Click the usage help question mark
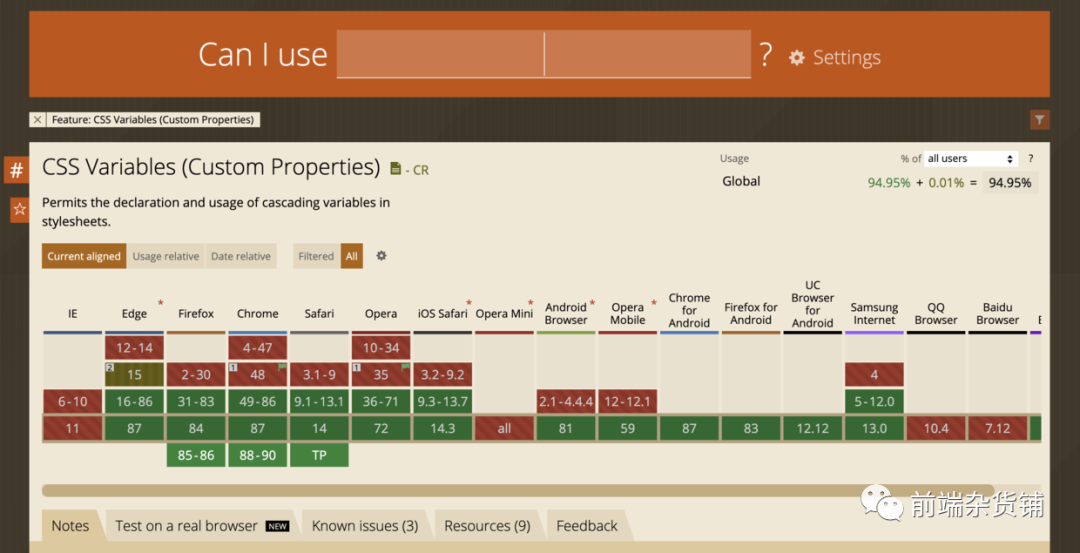The image size is (1080, 553). [x=1030, y=158]
